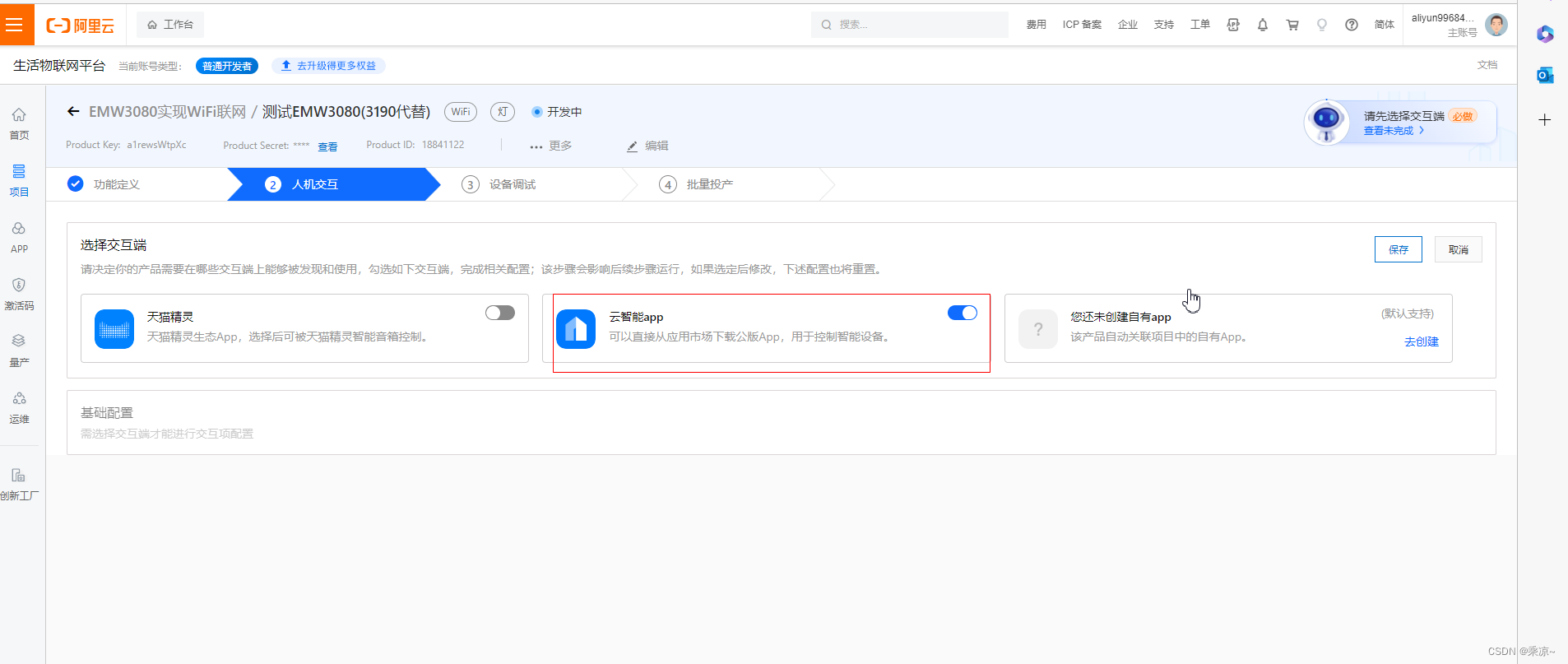Open the ICP 备案 menu
This screenshot has width=1568, height=664.
(1082, 25)
